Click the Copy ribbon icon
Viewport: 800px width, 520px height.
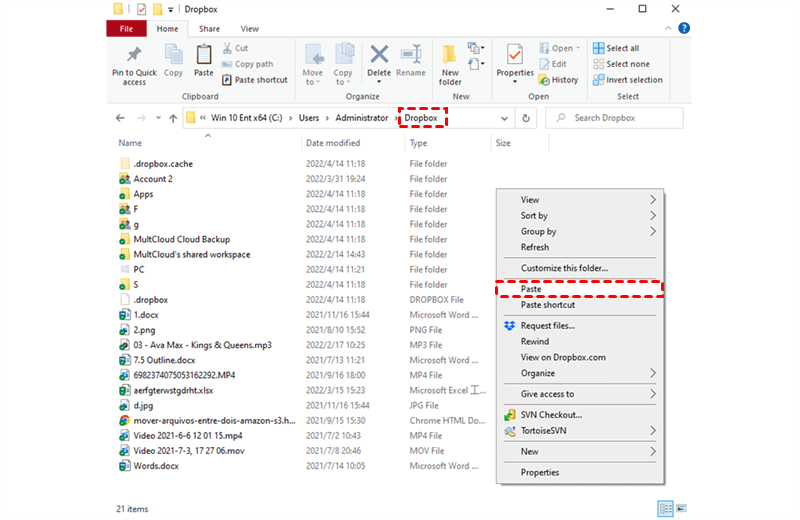point(173,54)
